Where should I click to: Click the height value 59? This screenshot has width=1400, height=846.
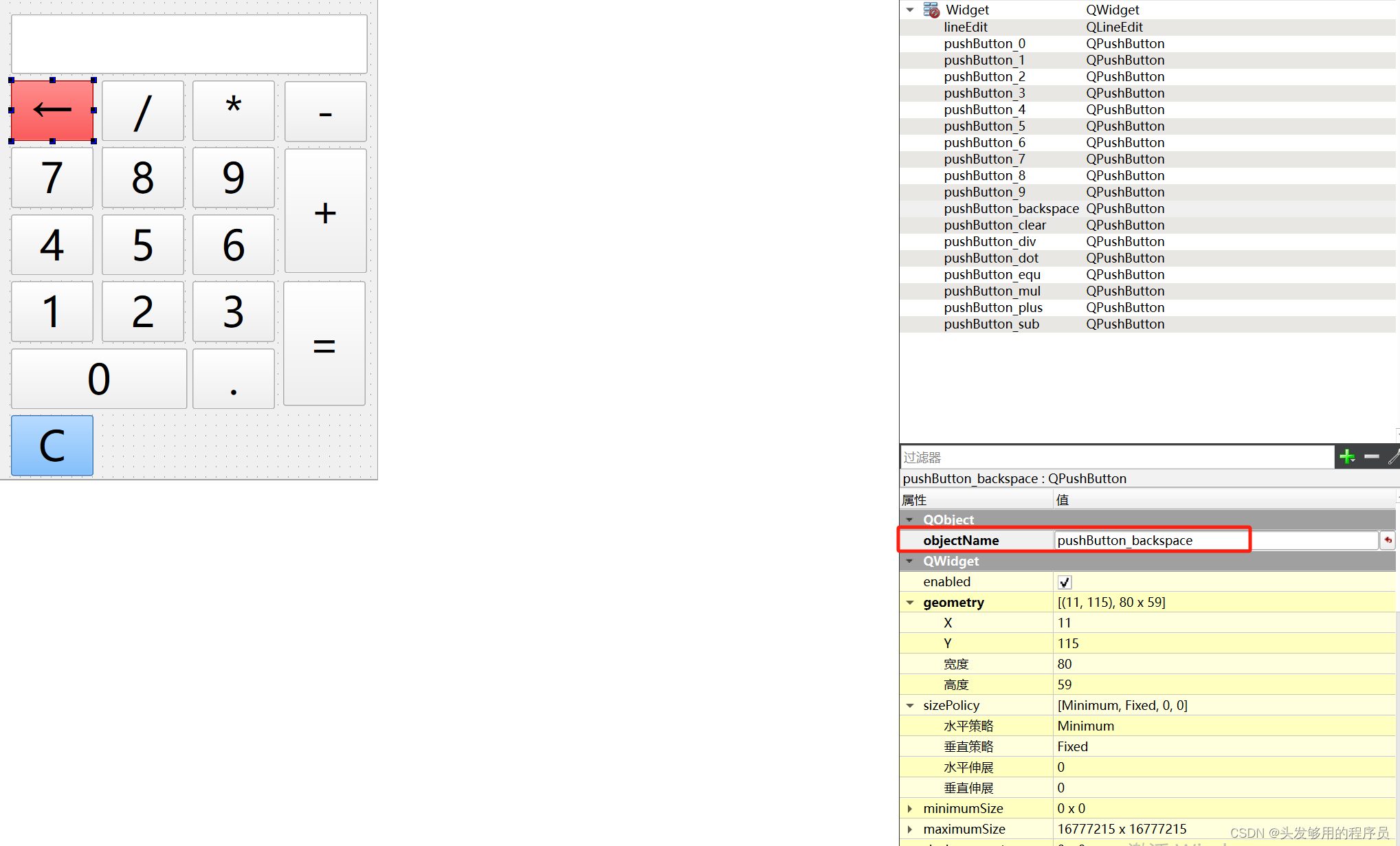pos(1225,684)
